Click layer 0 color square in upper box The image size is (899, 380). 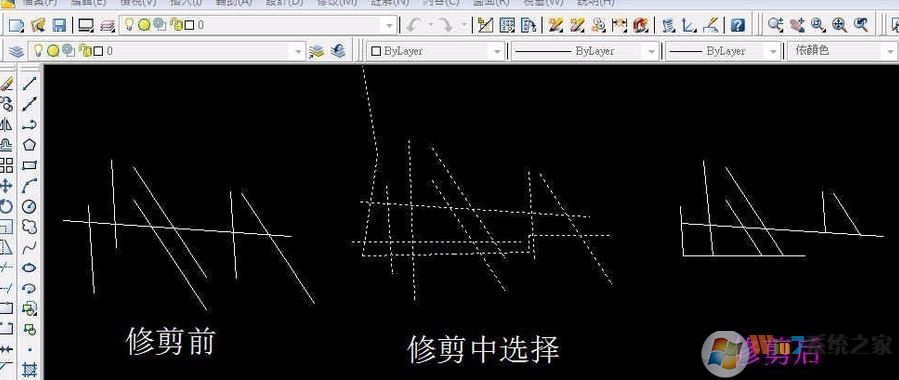point(189,26)
